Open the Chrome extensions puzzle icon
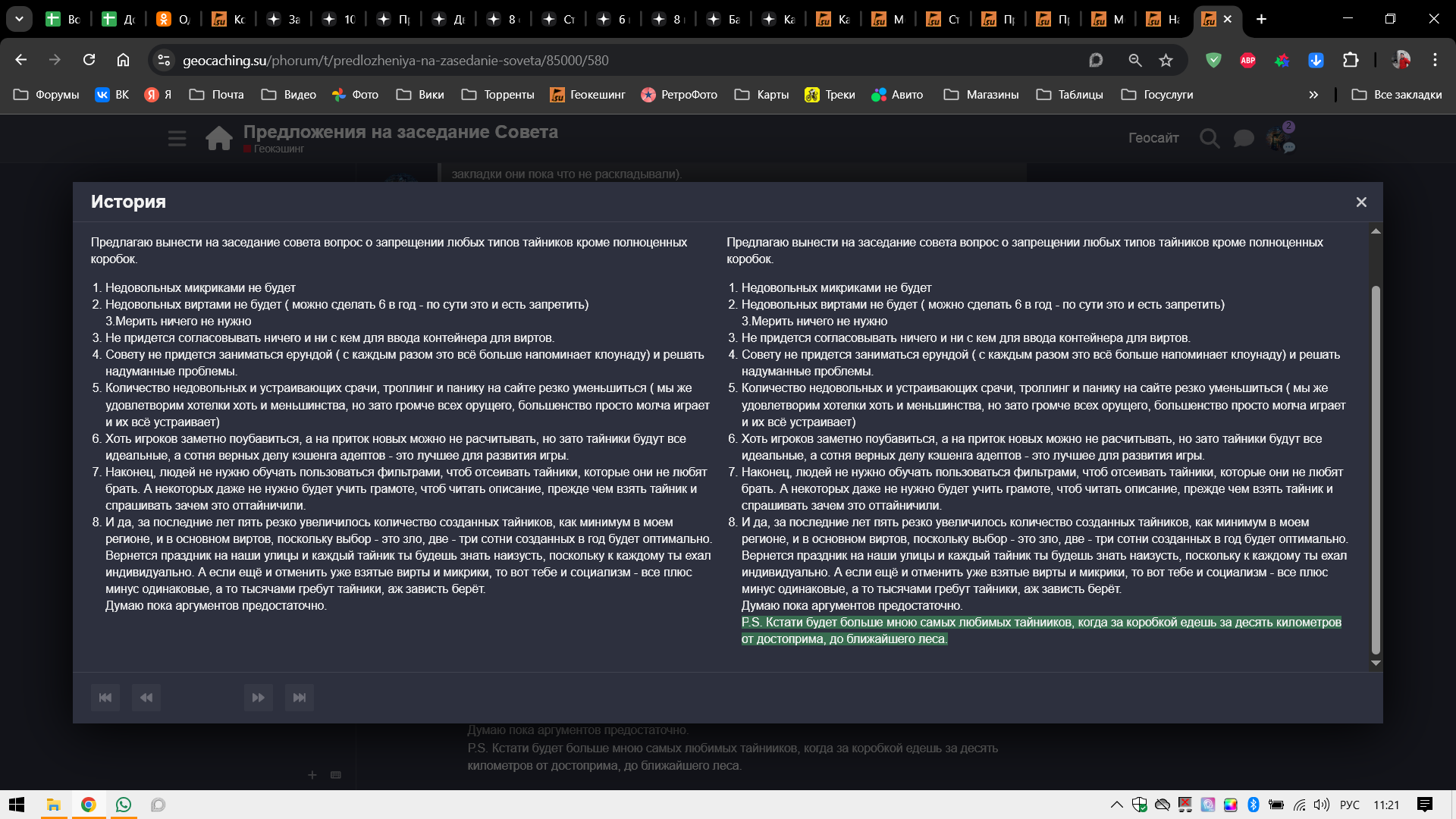Viewport: 1456px width, 819px height. 1351,60
